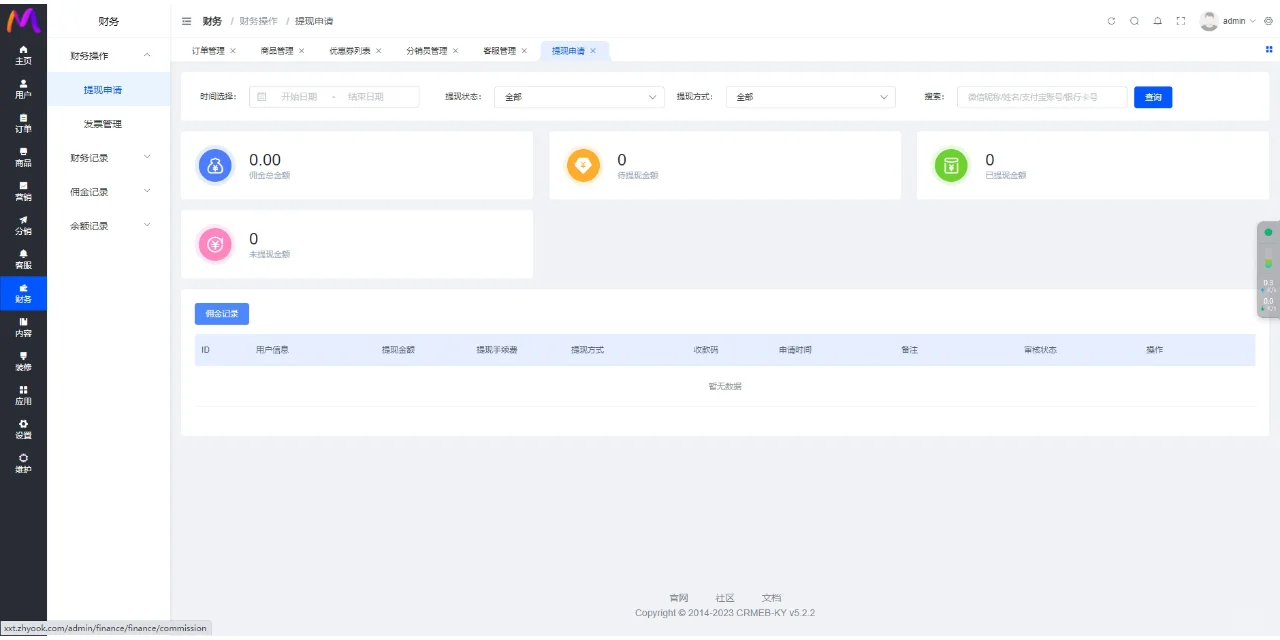
Task: Click the 开始日期 start date field
Action: click(299, 97)
